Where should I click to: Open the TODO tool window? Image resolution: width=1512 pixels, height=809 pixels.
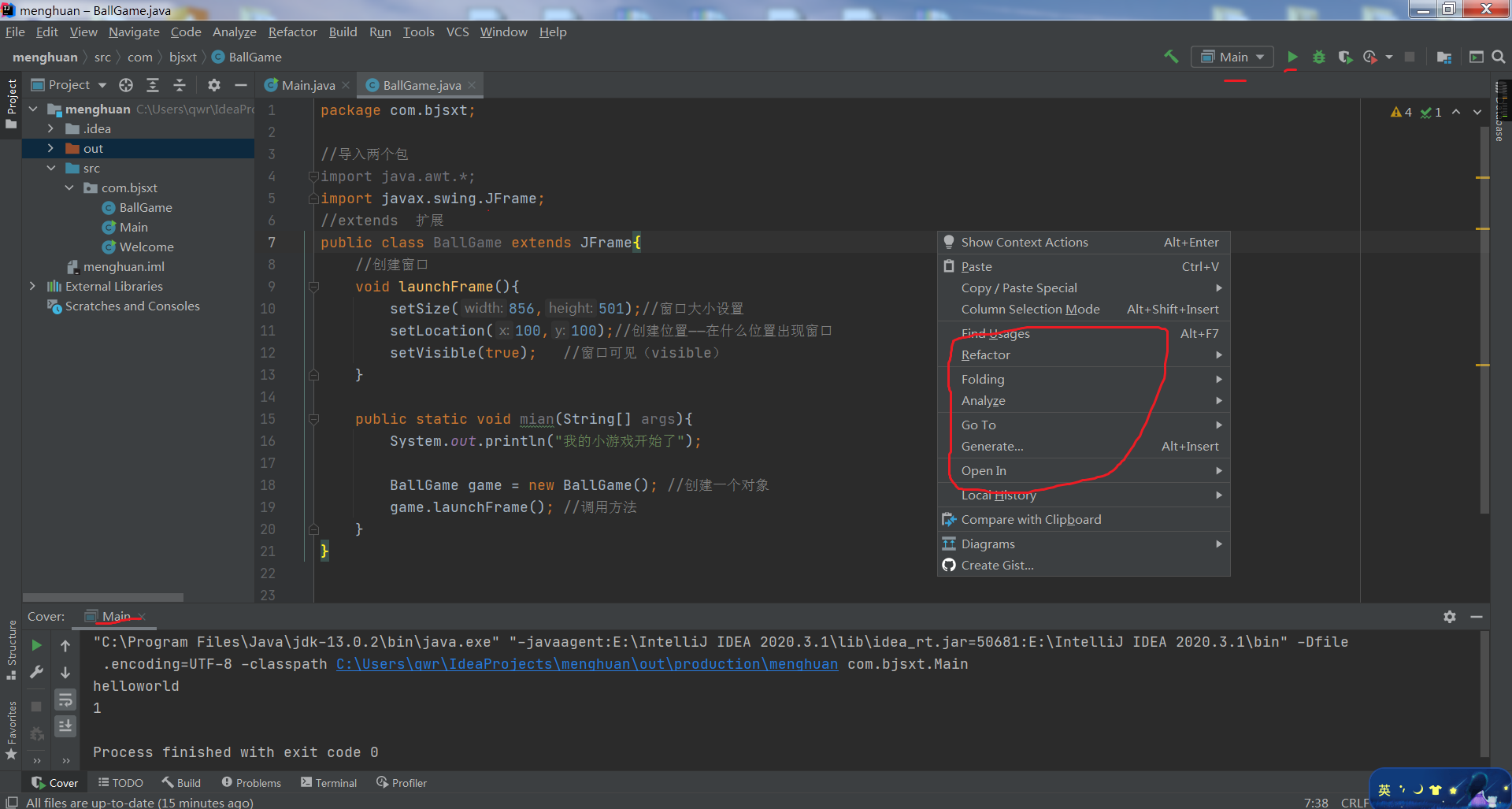tap(120, 783)
